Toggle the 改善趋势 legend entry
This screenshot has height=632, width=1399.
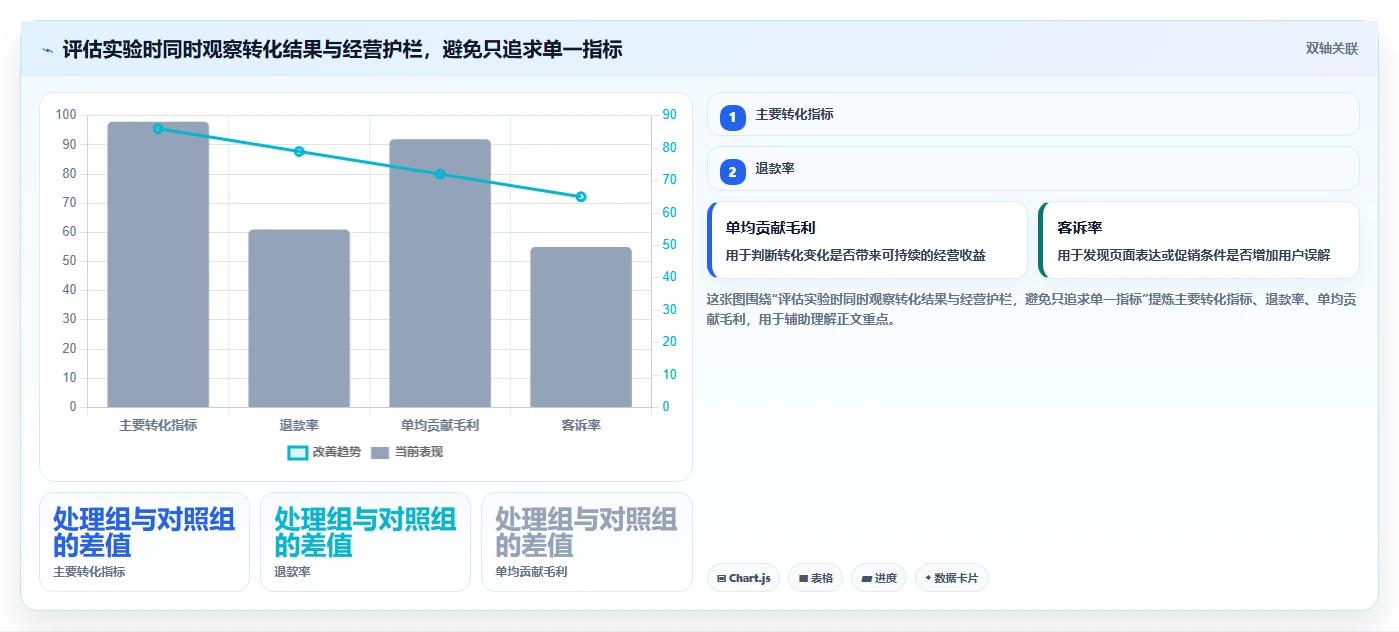click(x=324, y=452)
